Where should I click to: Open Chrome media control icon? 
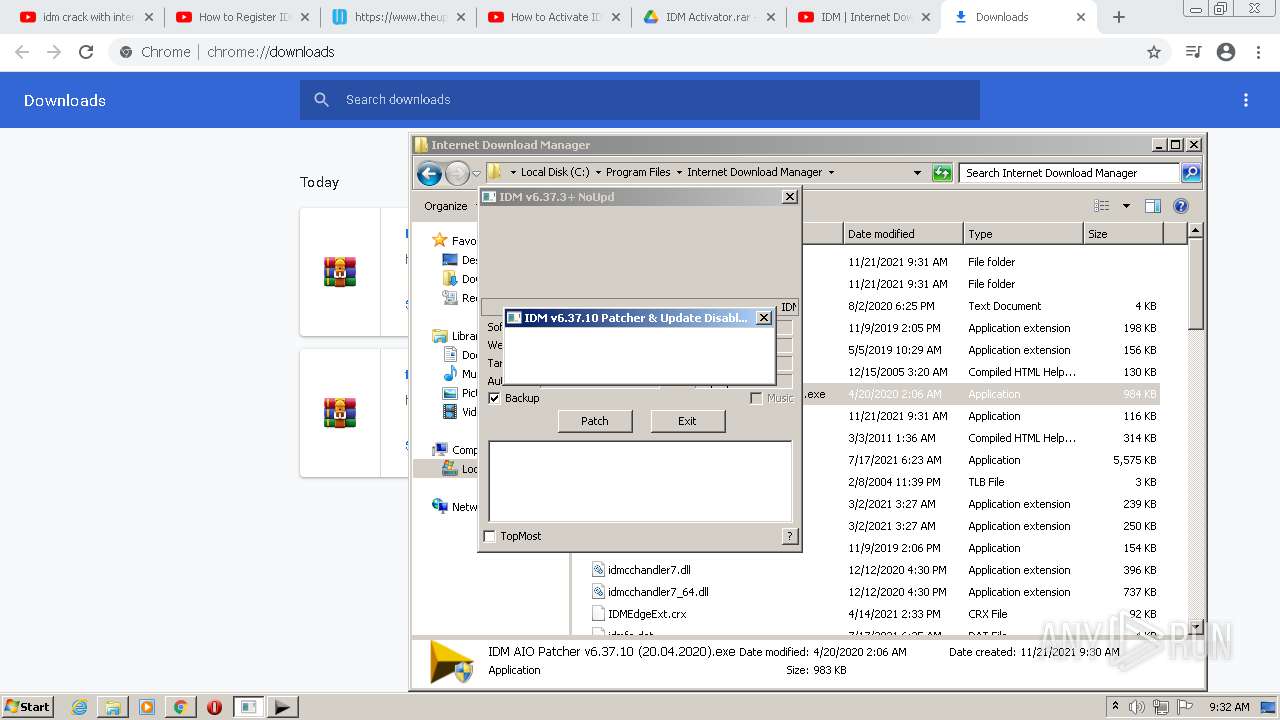pos(1193,52)
